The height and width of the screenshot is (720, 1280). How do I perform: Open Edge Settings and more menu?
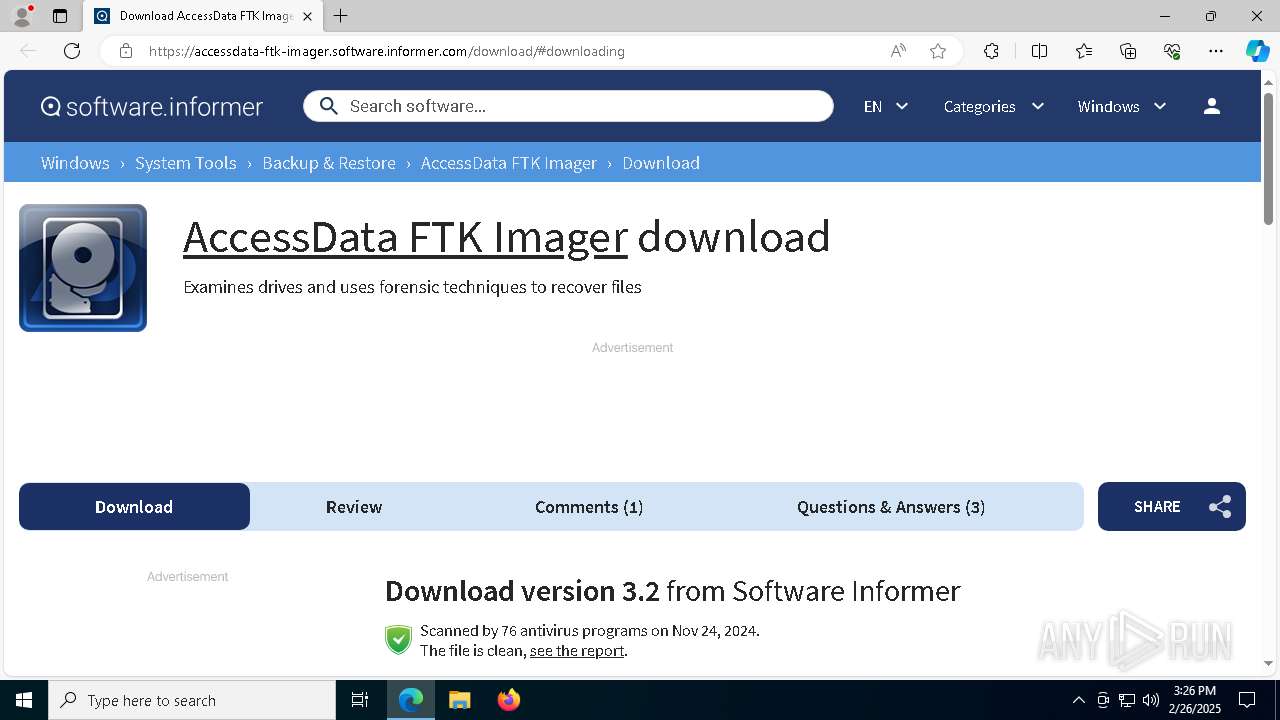1216,51
